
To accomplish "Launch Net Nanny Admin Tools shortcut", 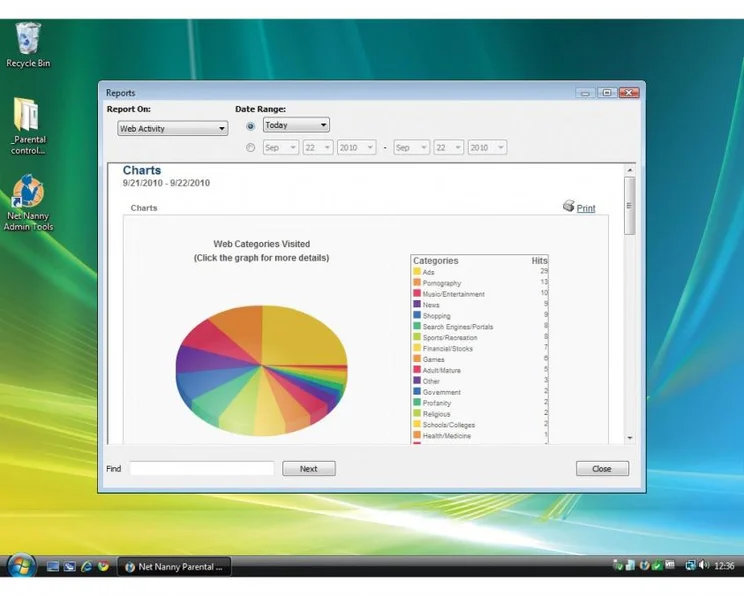I will 28,192.
